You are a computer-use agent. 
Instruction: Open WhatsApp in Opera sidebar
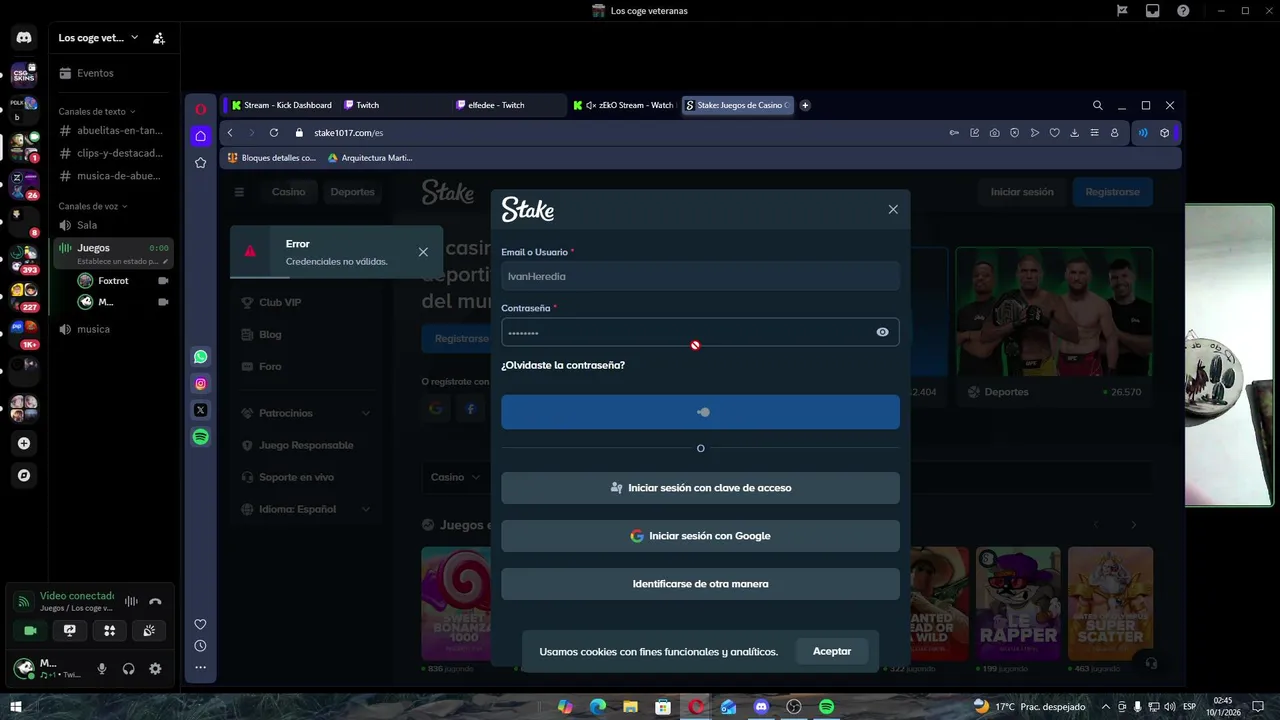pyautogui.click(x=201, y=357)
